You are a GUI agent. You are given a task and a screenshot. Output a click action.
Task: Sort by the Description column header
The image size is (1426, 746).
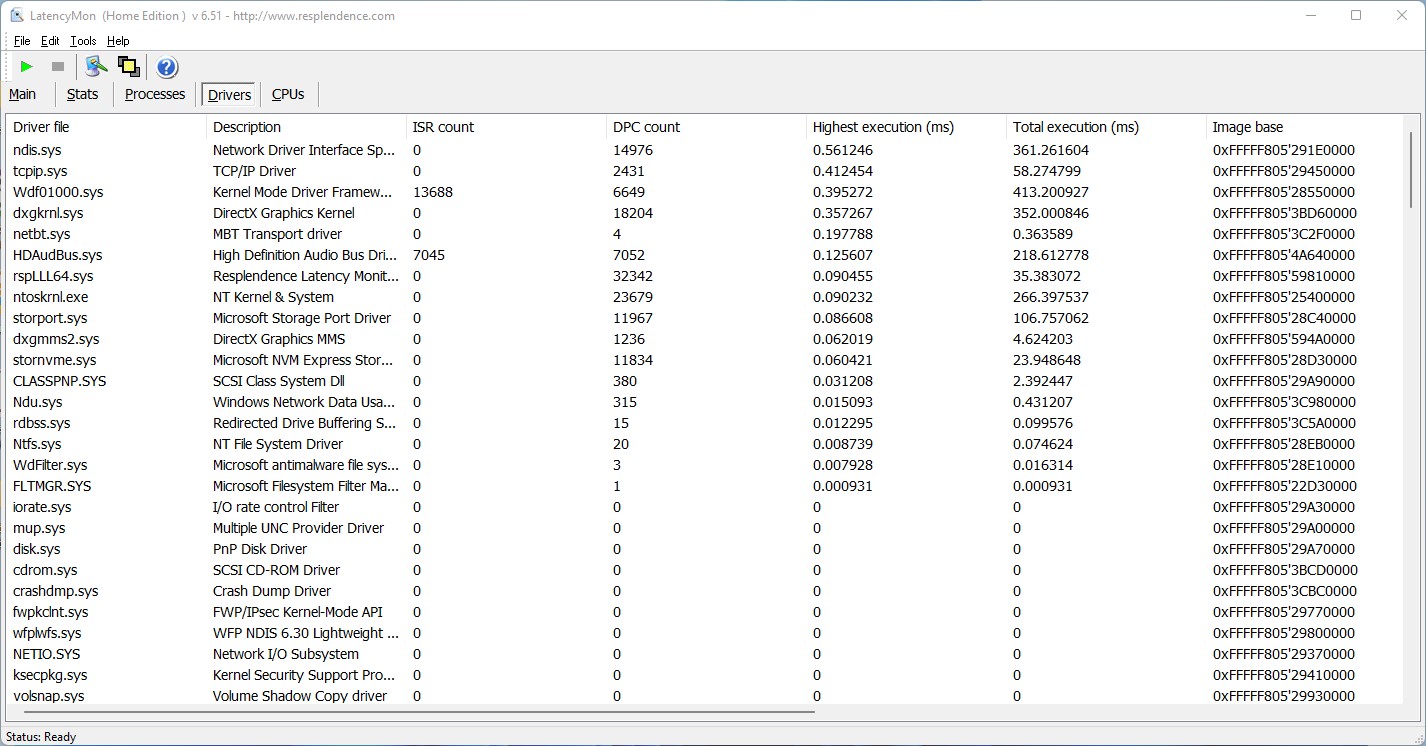[x=307, y=127]
